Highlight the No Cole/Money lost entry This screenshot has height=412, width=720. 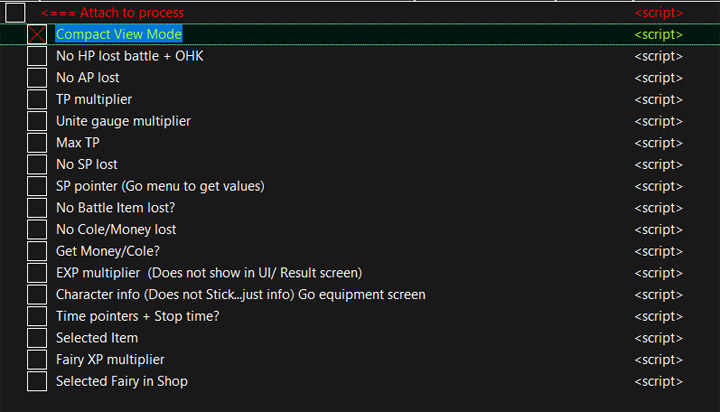[116, 230]
